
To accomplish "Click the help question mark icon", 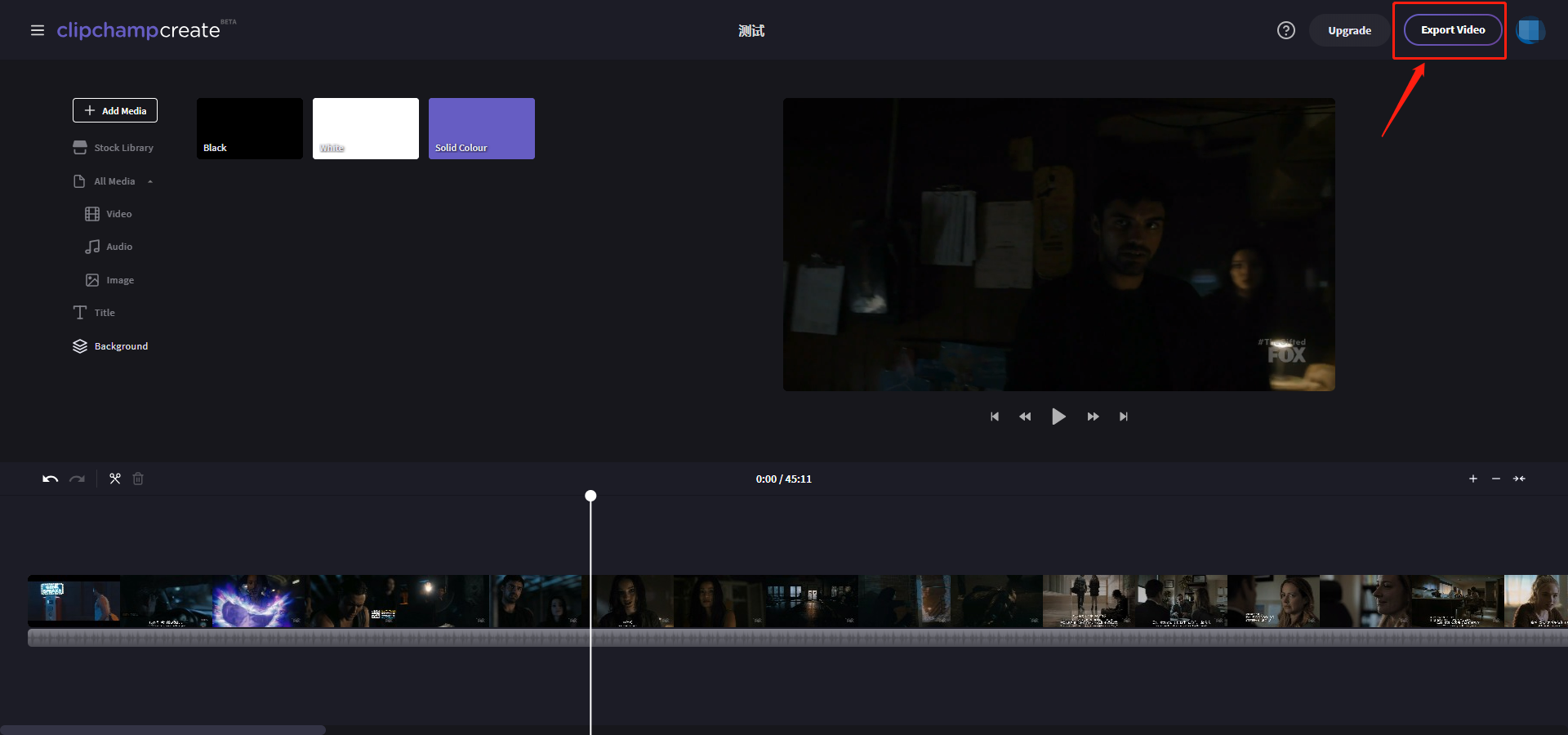I will click(x=1285, y=30).
